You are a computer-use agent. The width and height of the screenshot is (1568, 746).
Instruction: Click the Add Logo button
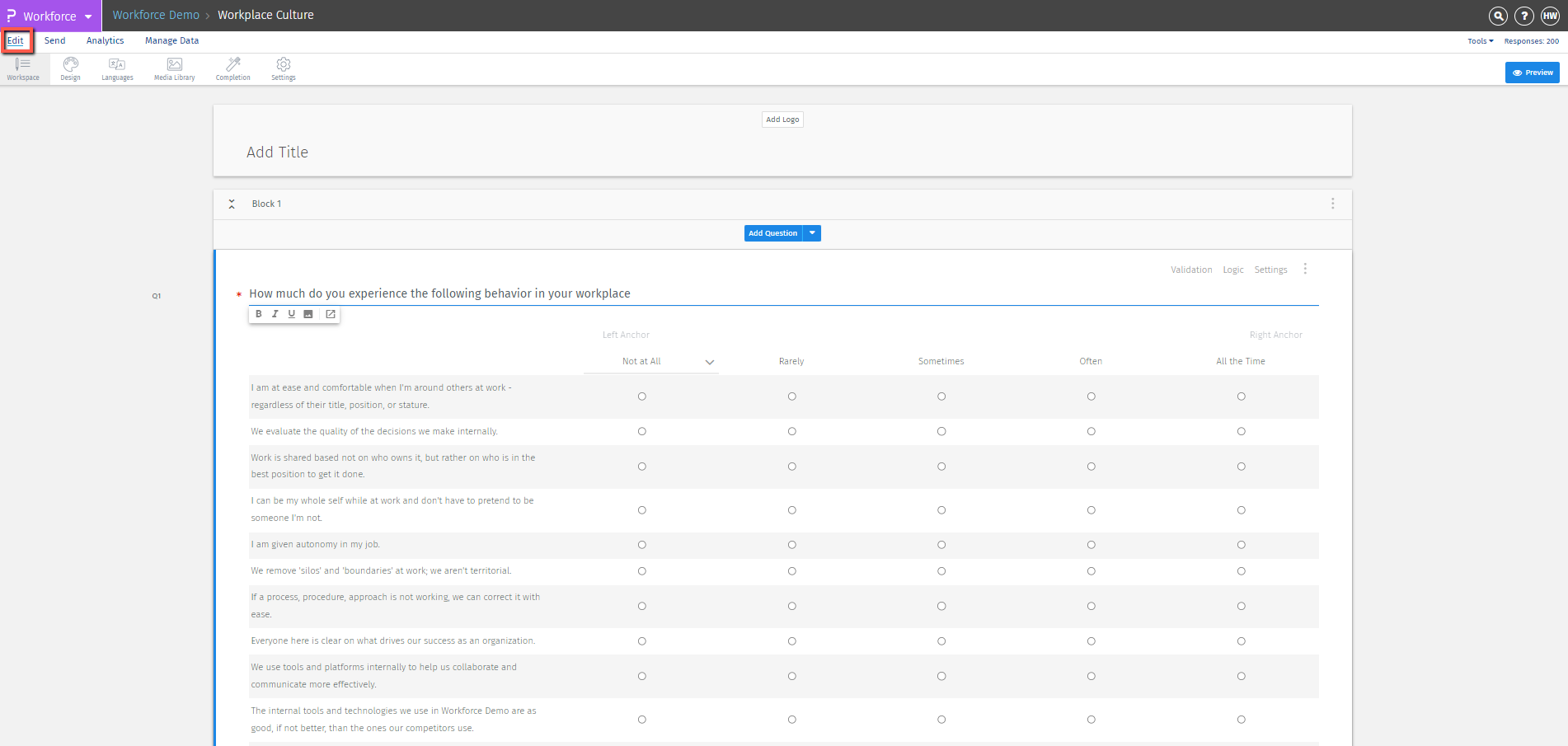pyautogui.click(x=782, y=120)
